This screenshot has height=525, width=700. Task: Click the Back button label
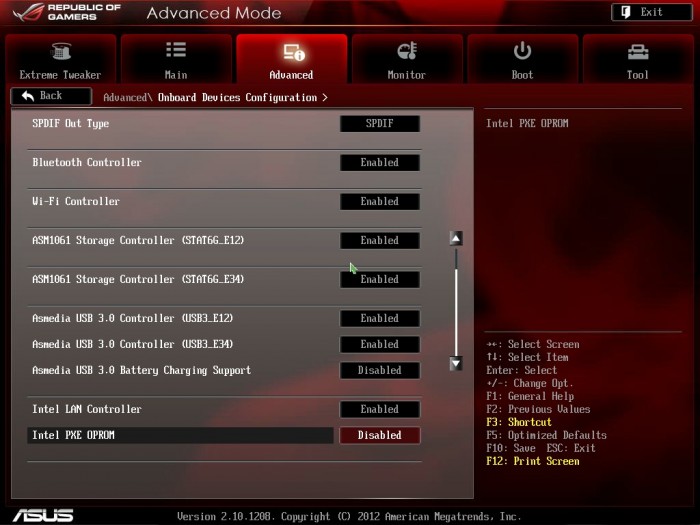coord(51,96)
